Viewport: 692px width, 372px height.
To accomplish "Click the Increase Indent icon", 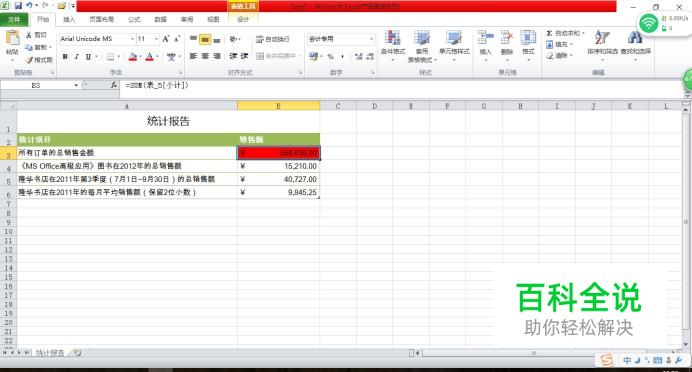I will pyautogui.click(x=244, y=56).
